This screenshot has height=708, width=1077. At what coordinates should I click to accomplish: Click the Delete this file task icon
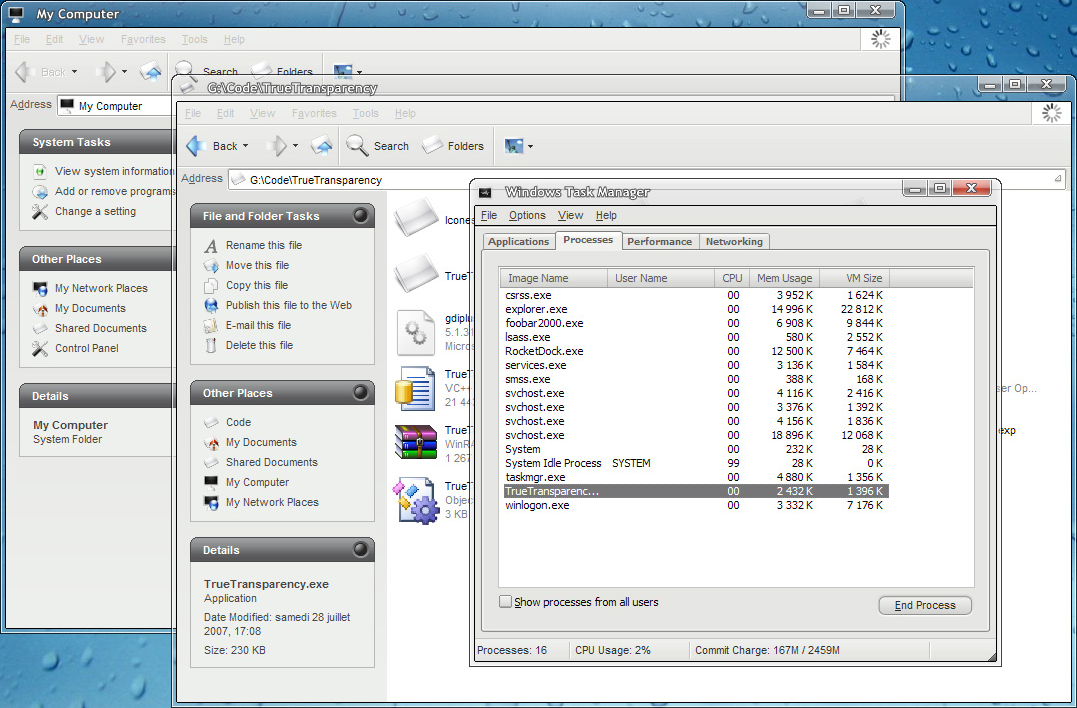[210, 345]
